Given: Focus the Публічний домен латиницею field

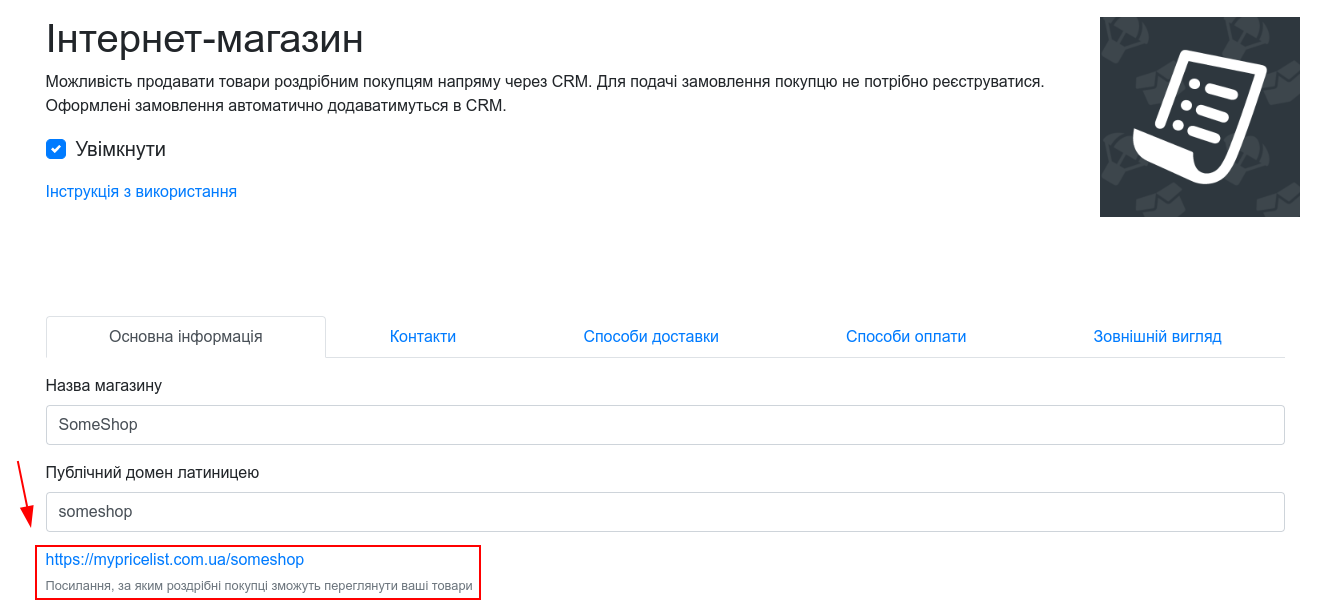Looking at the screenshot, I should pos(665,512).
